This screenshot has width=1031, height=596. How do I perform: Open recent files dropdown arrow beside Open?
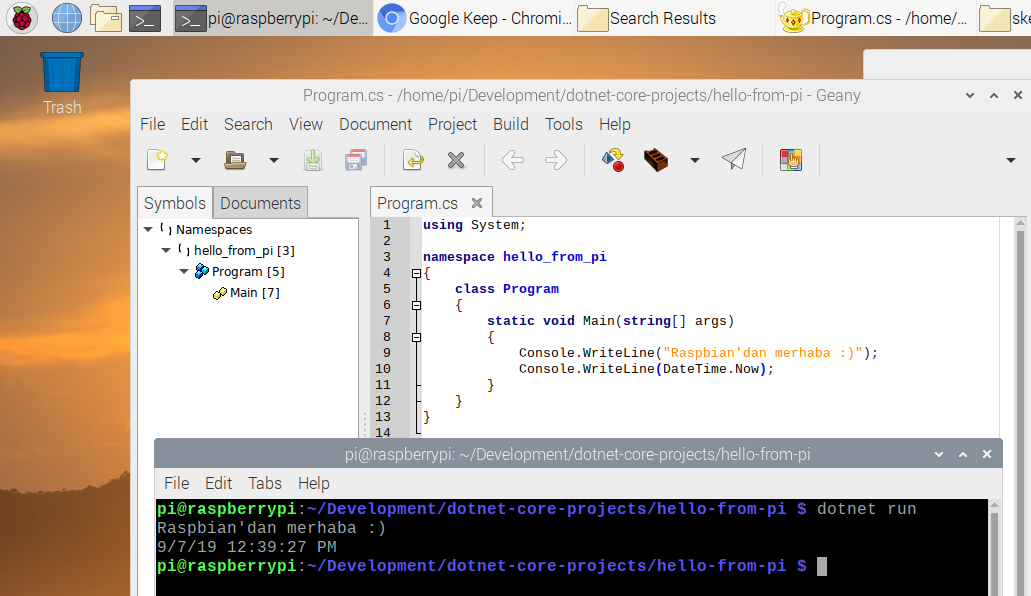click(273, 160)
